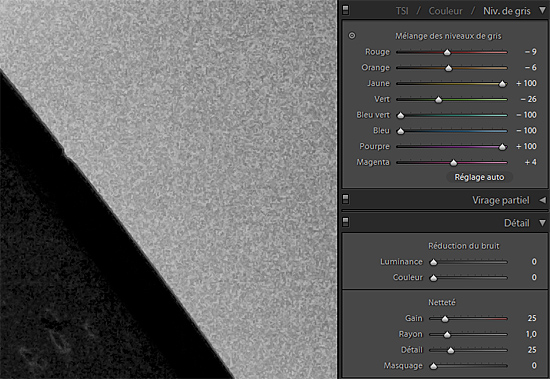Click the Bleu vert label

pyautogui.click(x=373, y=115)
